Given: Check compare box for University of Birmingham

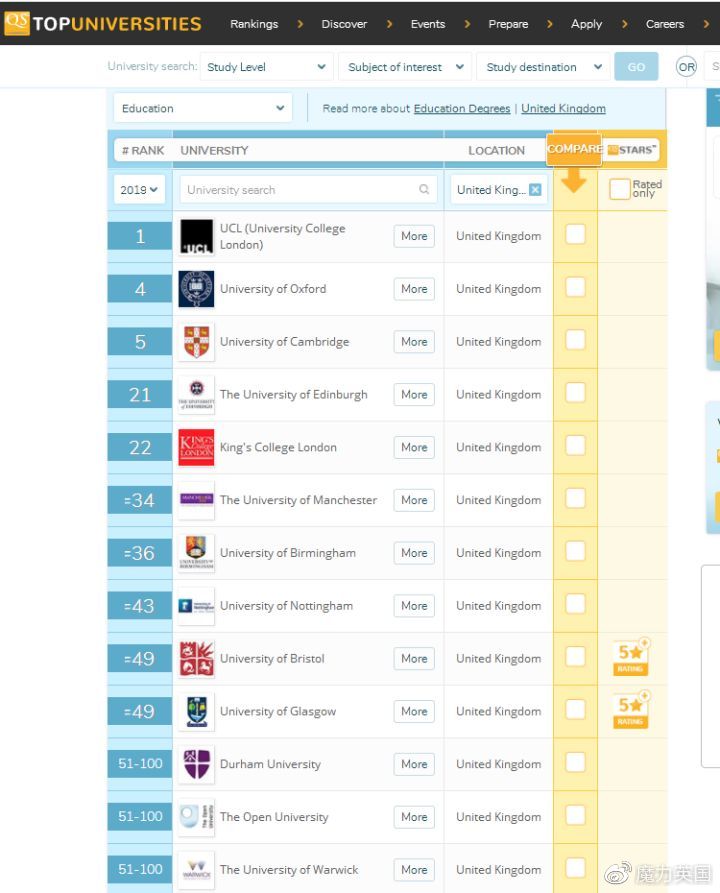Looking at the screenshot, I should point(575,551).
